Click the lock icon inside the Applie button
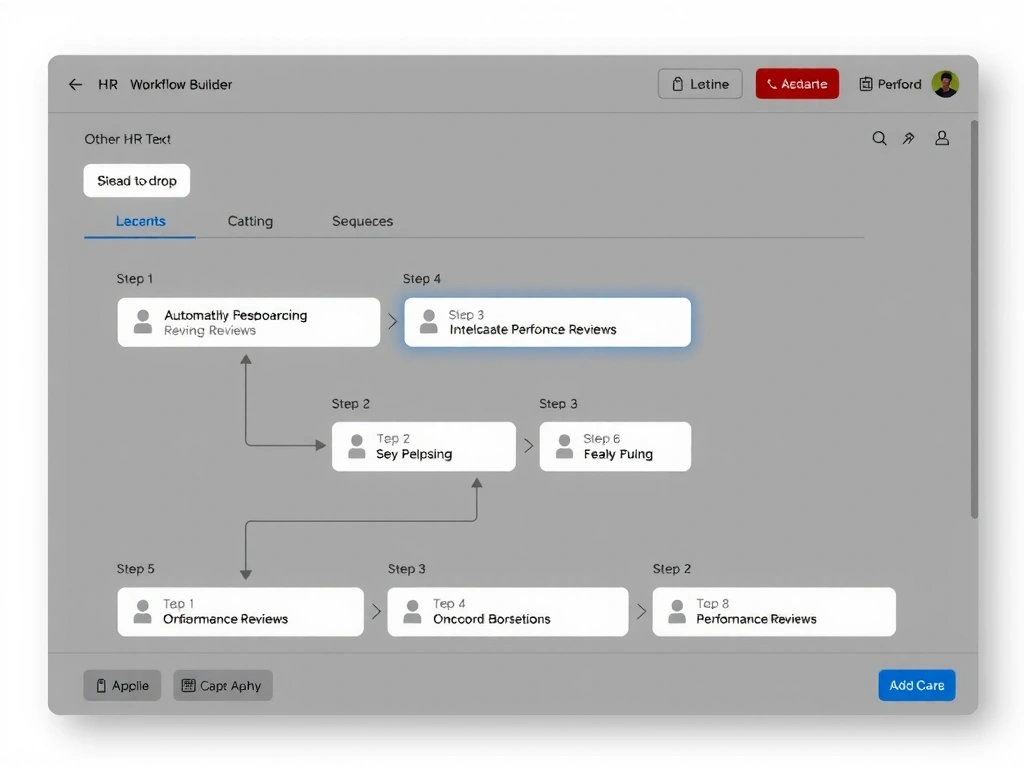 pos(100,685)
